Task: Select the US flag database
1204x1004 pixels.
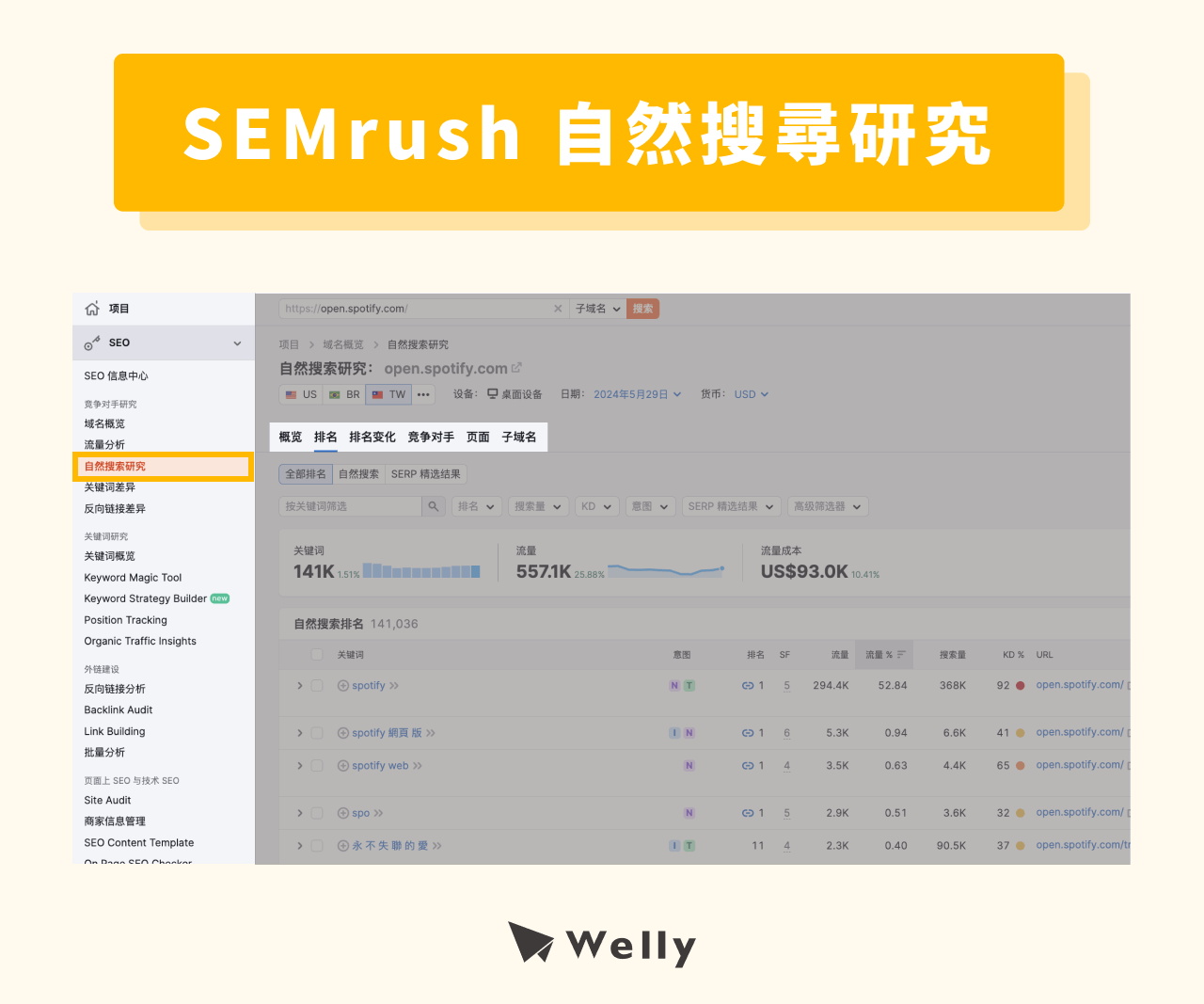Action: [301, 394]
